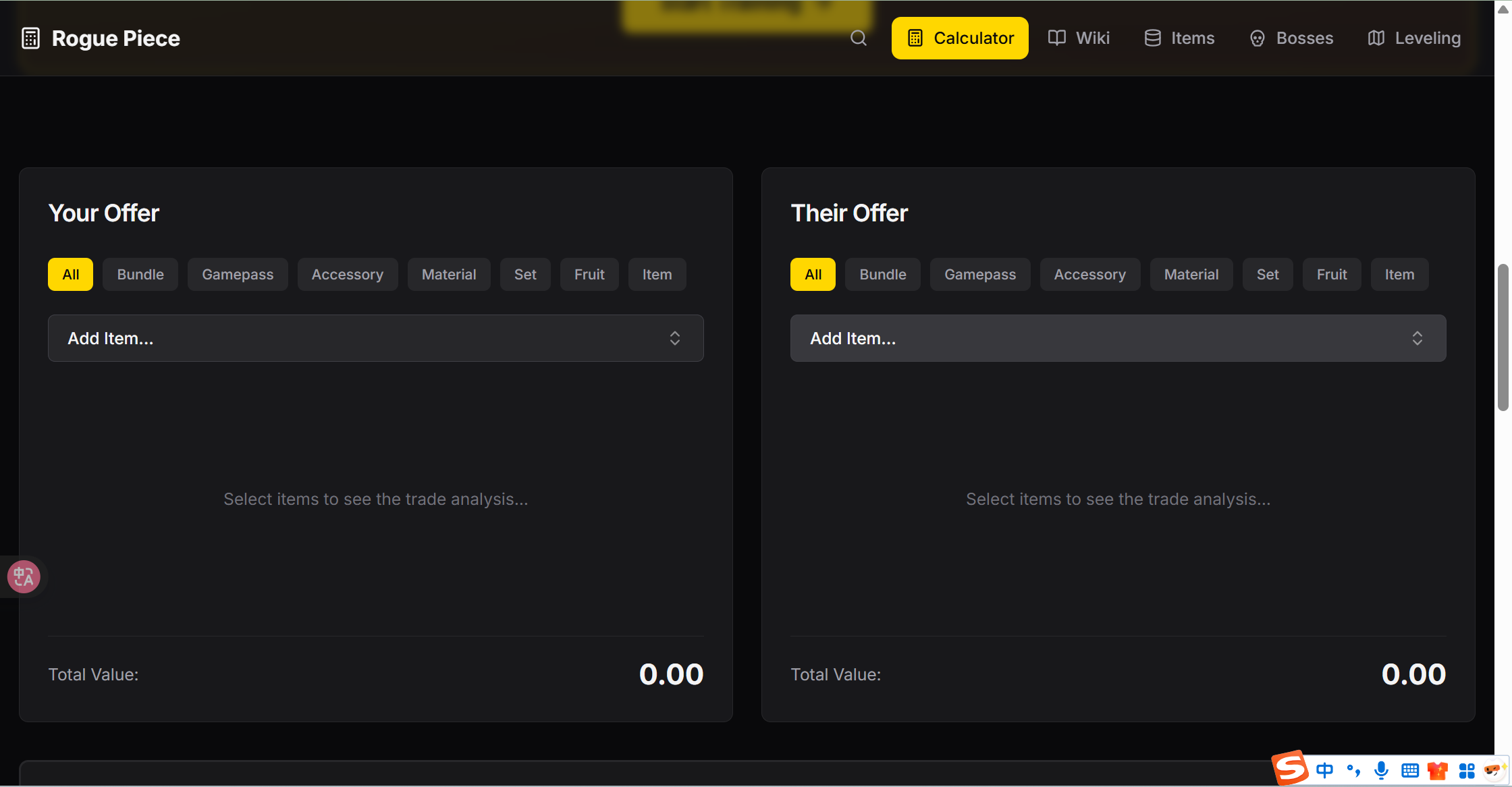Toggle the Set filter in Their Offer

pyautogui.click(x=1267, y=274)
